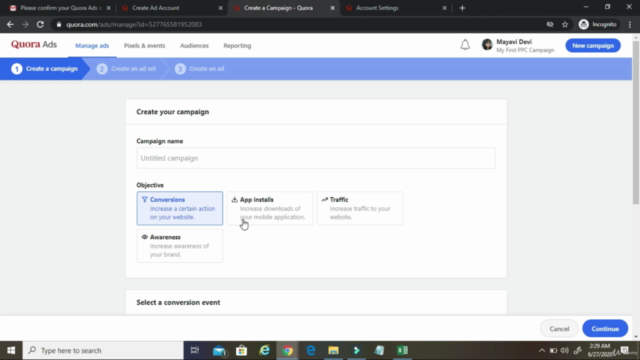Click the Windows search box
Image resolution: width=640 pixels, height=360 pixels.
click(103, 350)
